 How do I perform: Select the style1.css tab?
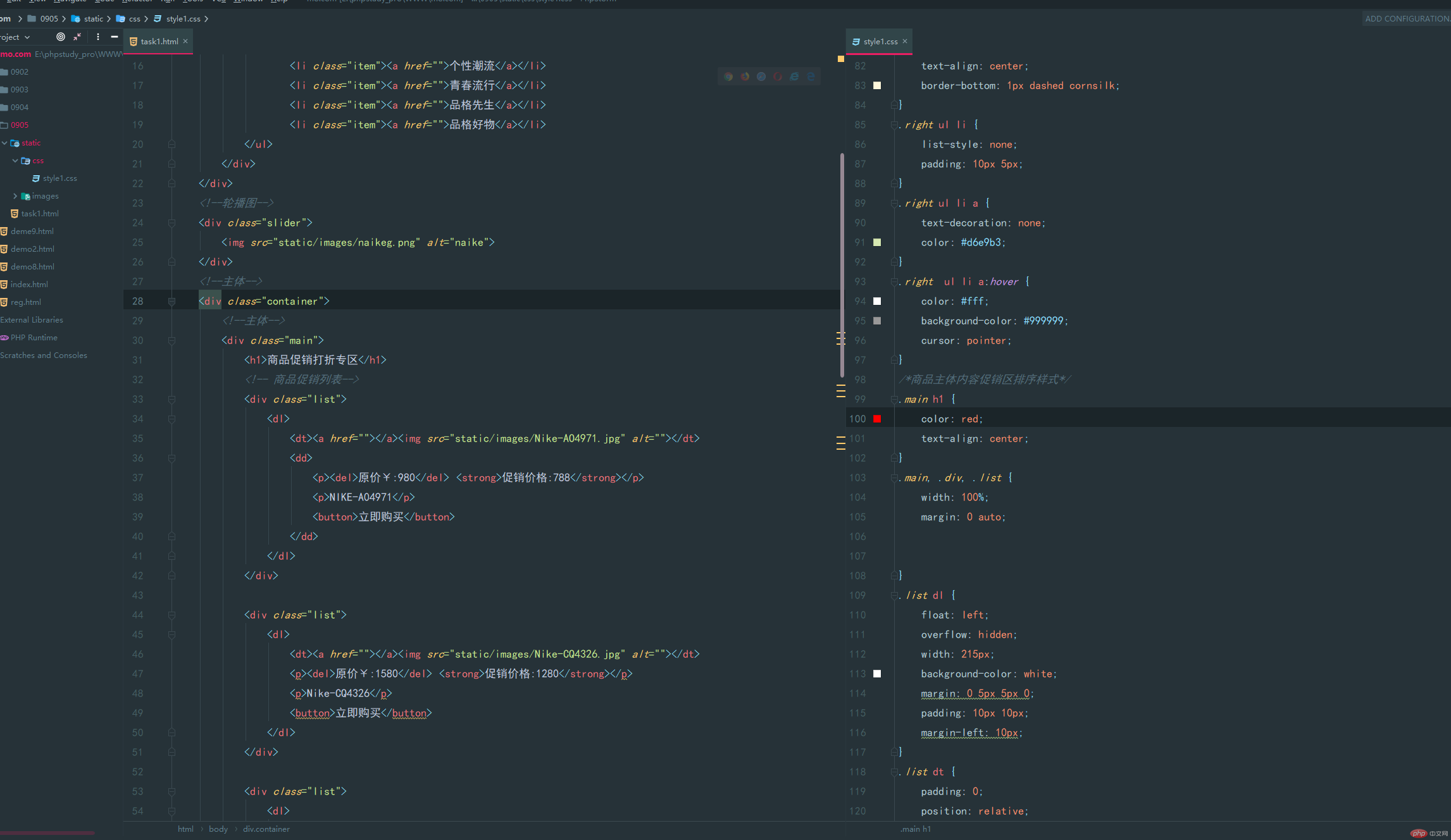(876, 41)
